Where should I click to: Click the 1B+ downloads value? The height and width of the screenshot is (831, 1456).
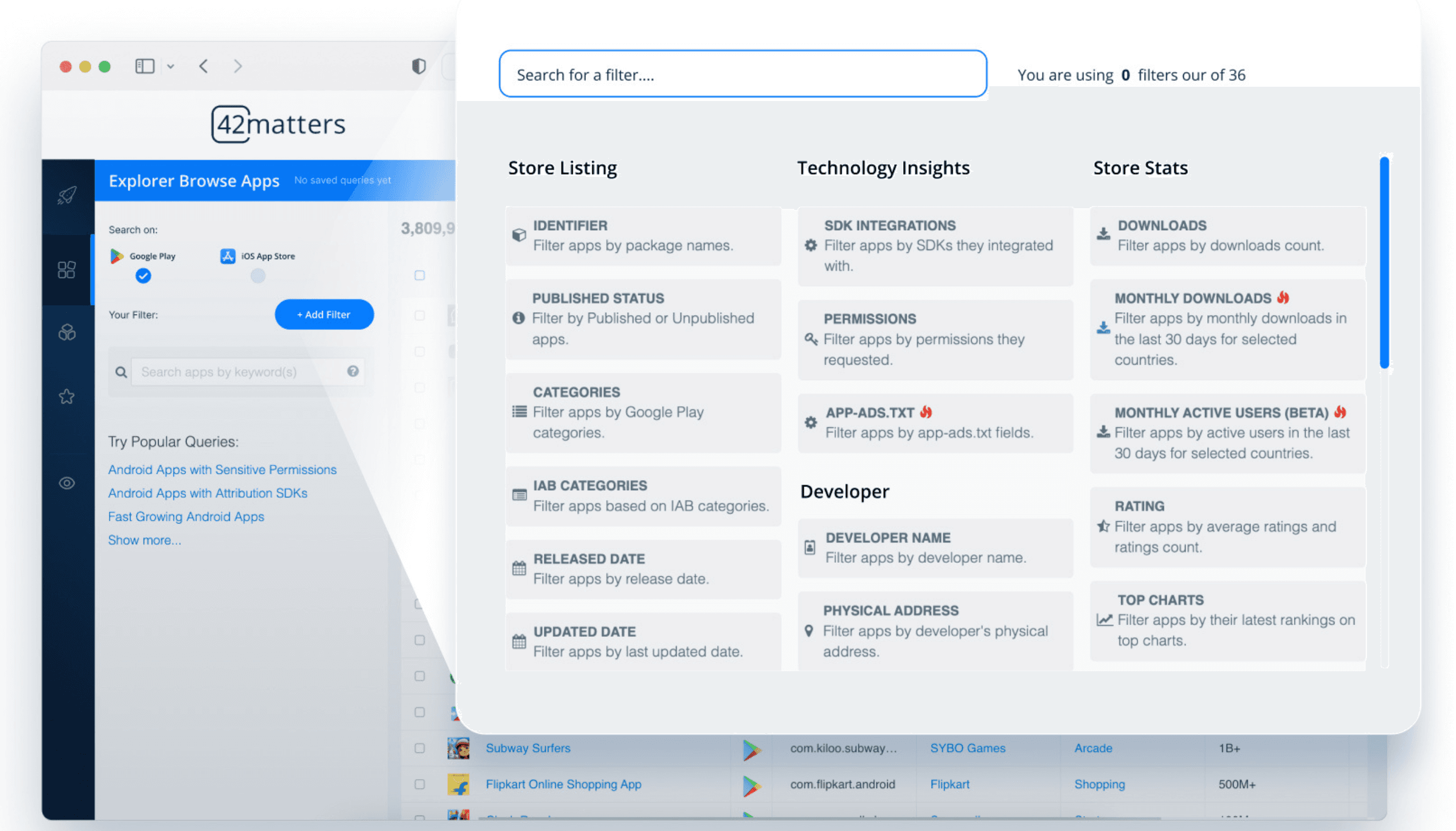tap(1229, 748)
